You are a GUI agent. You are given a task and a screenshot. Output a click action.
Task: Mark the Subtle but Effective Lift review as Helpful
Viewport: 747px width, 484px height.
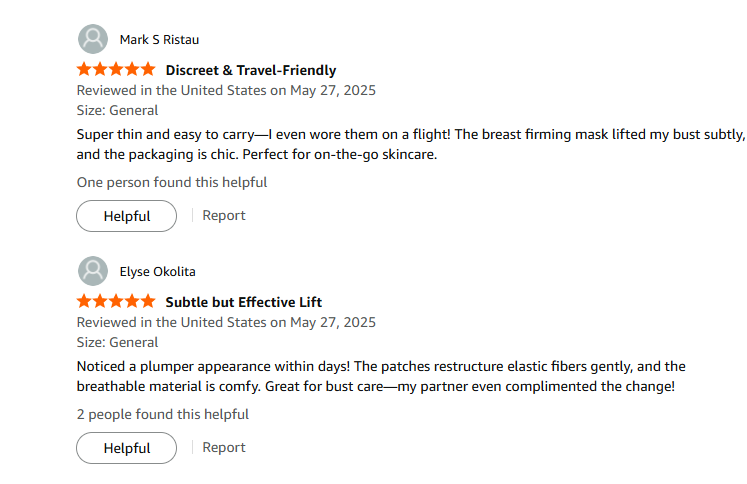coord(127,448)
